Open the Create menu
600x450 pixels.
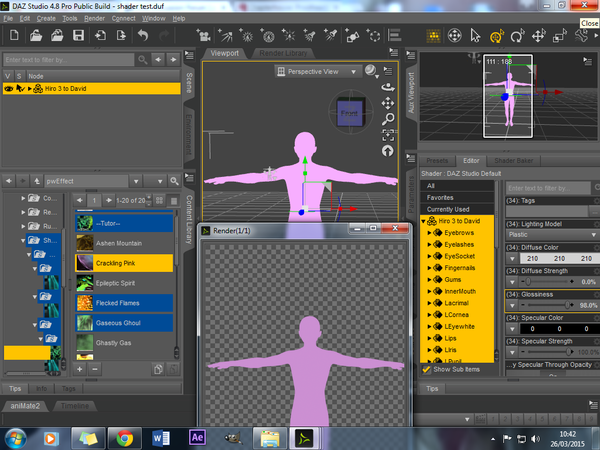pyautogui.click(x=46, y=18)
